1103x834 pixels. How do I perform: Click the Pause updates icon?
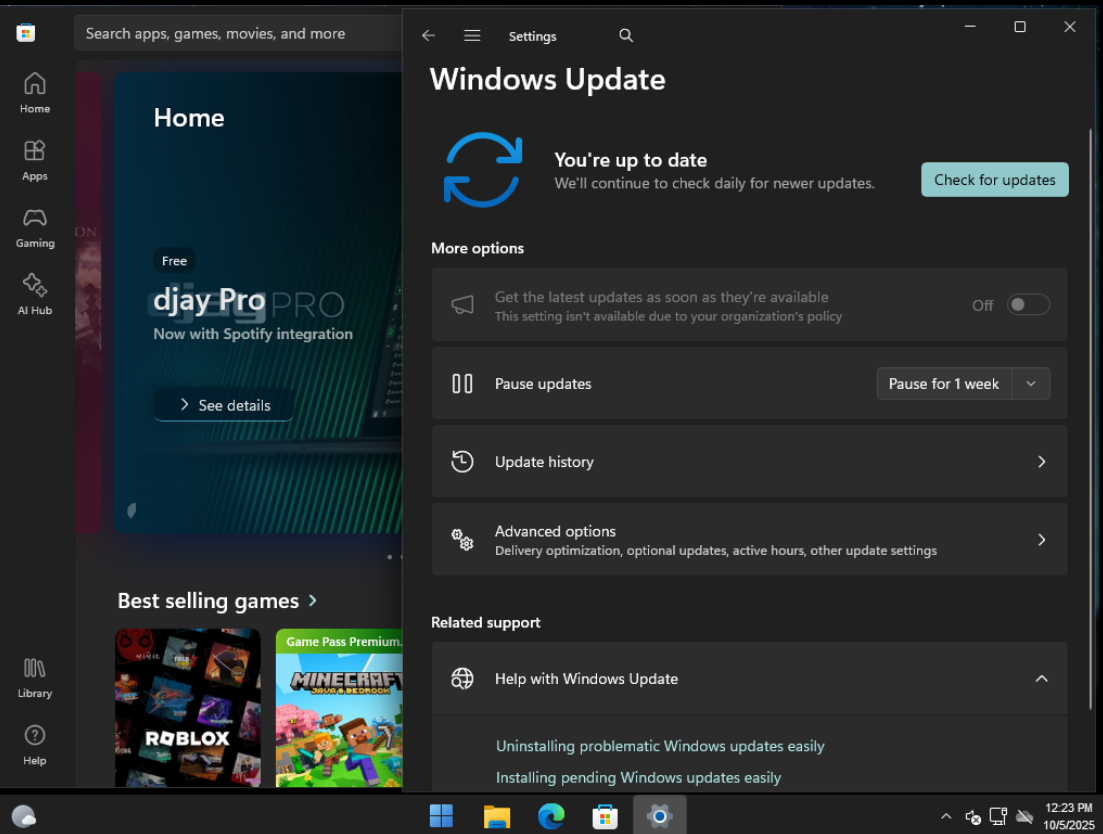[x=462, y=384]
